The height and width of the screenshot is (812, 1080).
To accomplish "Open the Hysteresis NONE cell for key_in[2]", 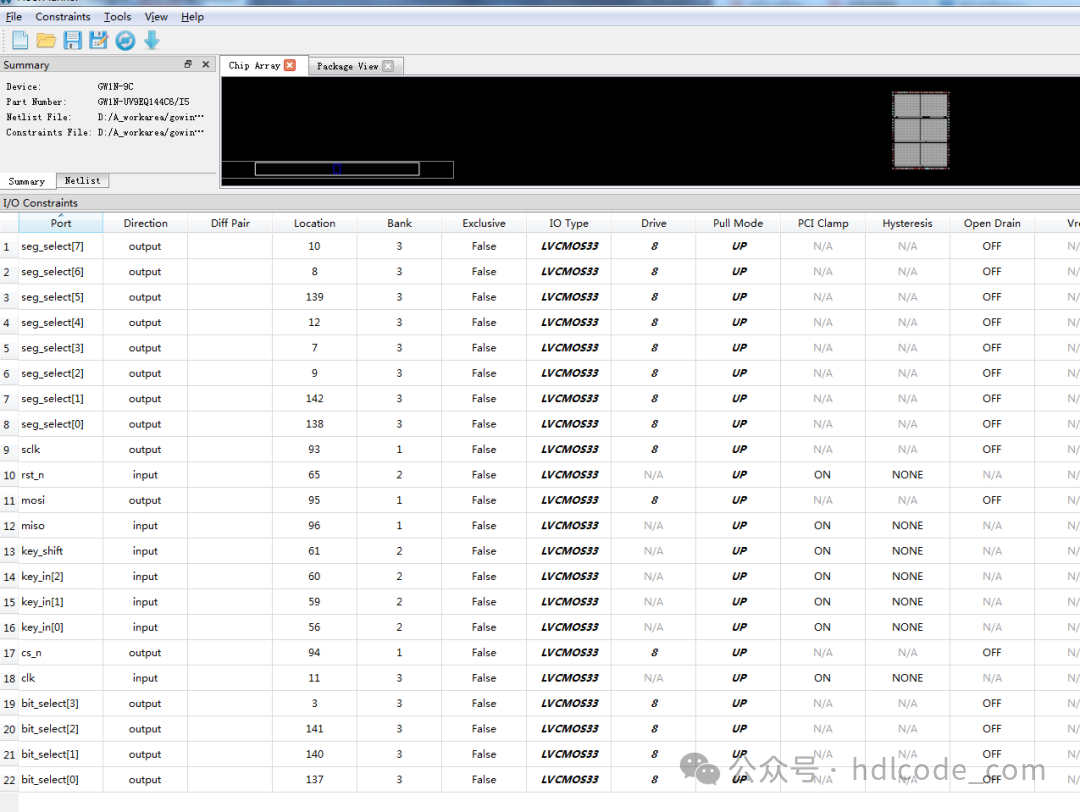I will click(x=908, y=576).
